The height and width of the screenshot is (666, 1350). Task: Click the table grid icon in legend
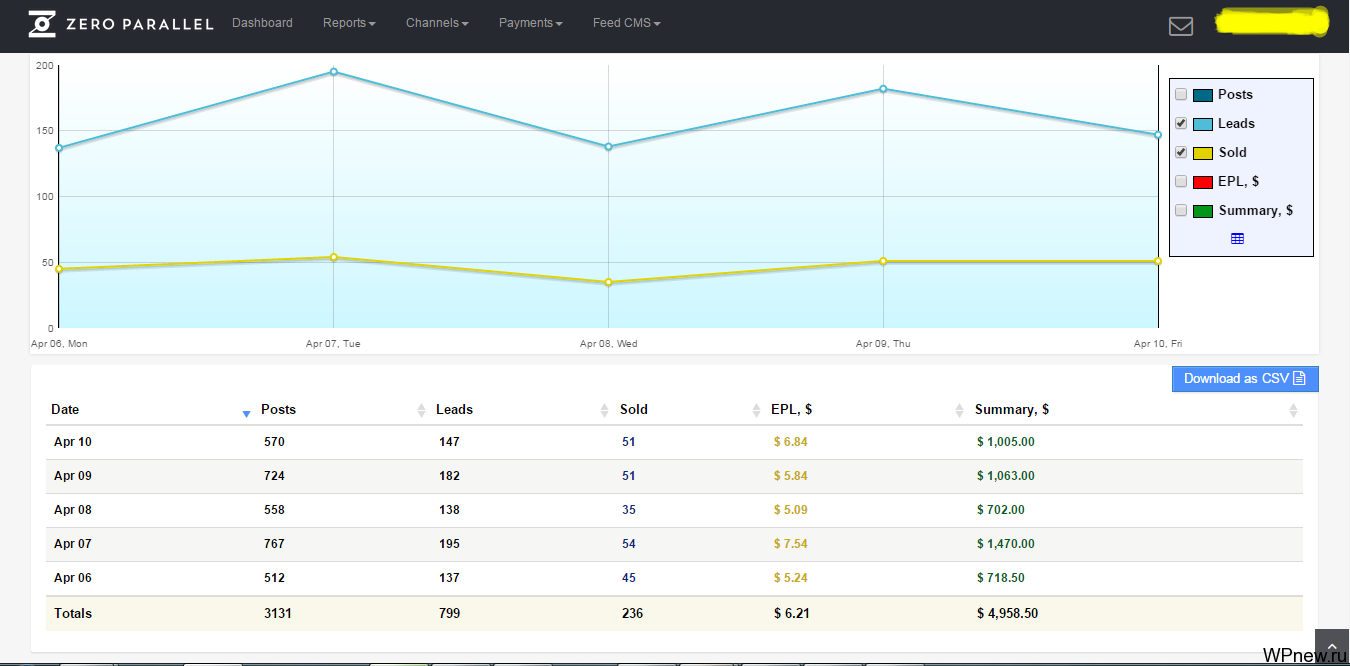[1237, 239]
